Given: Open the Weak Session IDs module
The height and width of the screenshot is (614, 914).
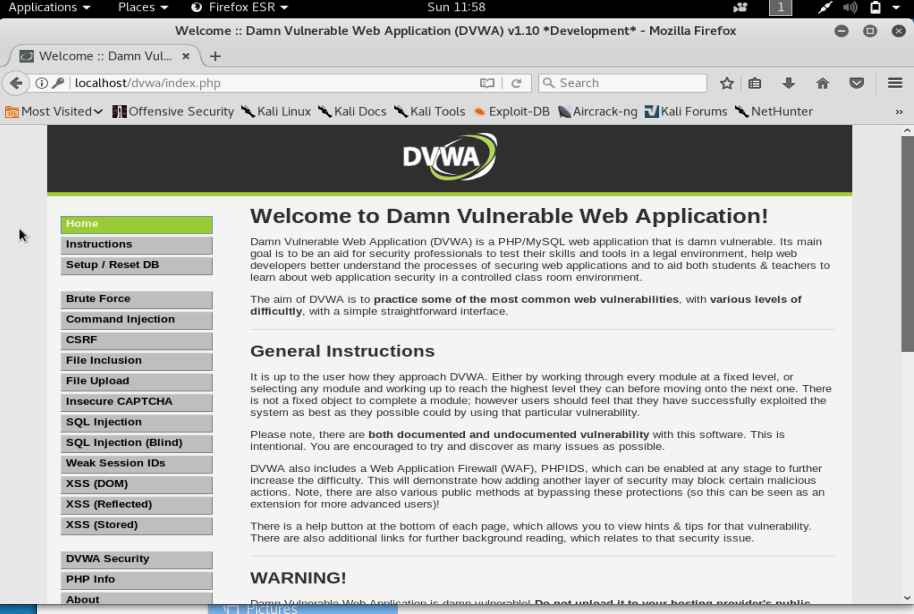Looking at the screenshot, I should click(136, 464).
